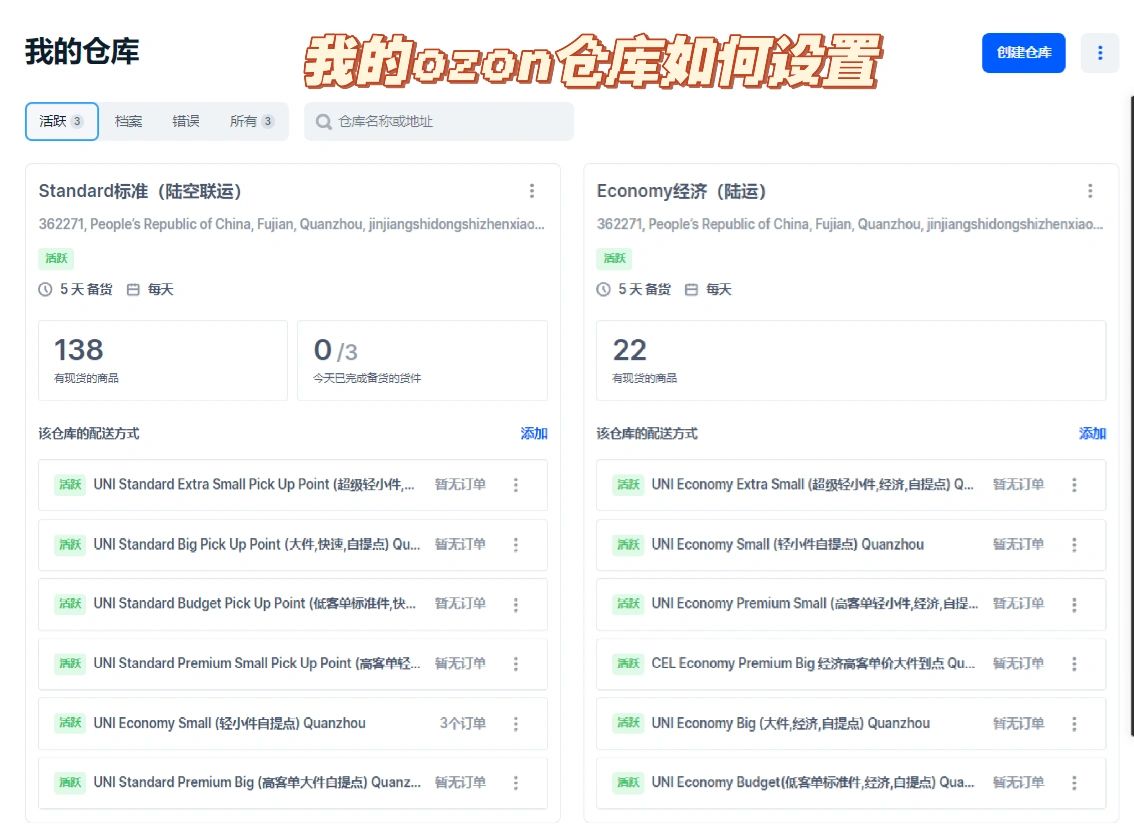Click the address line under Standard标准
This screenshot has height=832, width=1134.
click(291, 224)
